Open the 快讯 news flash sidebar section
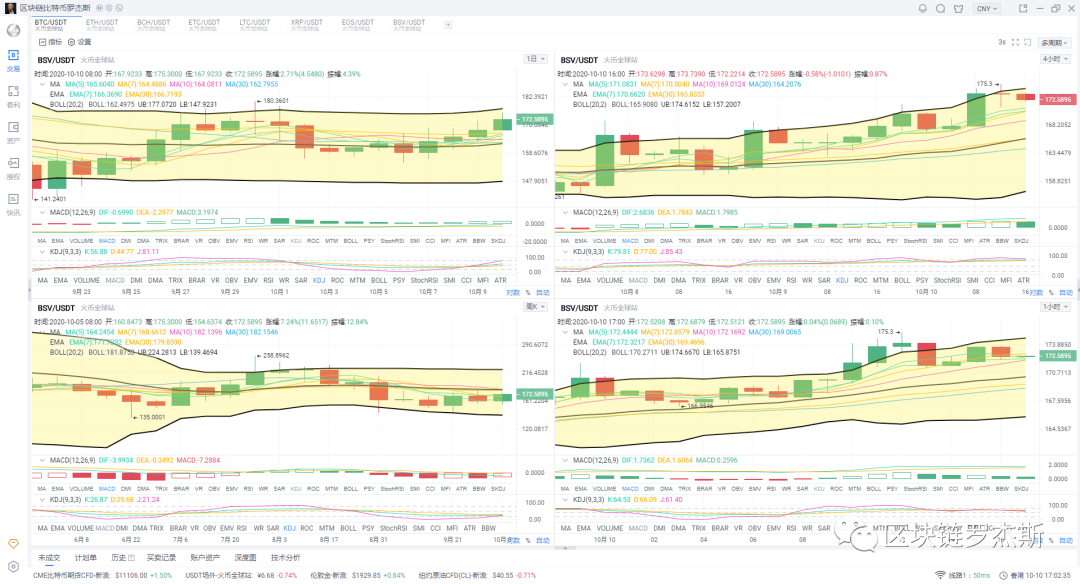This screenshot has width=1080, height=584. coord(13,204)
